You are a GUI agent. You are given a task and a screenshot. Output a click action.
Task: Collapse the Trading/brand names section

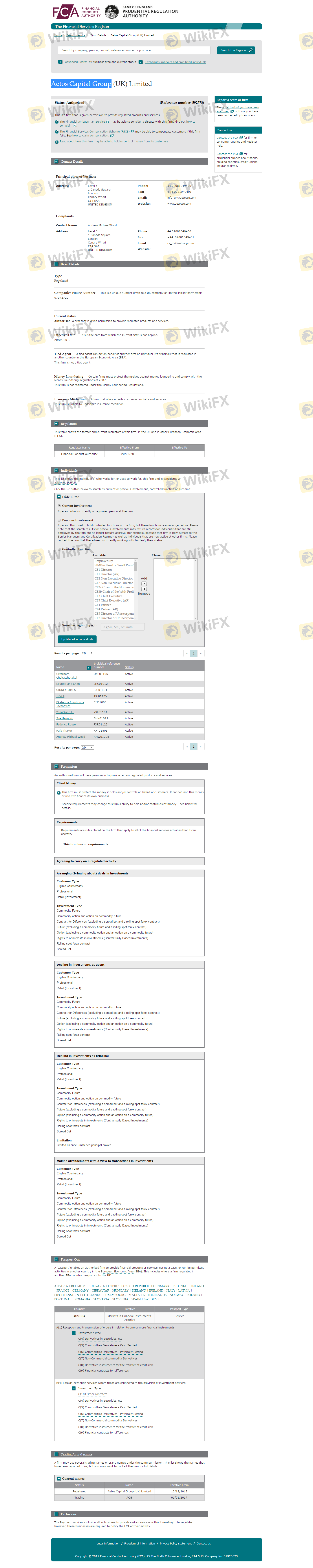tap(56, 1454)
